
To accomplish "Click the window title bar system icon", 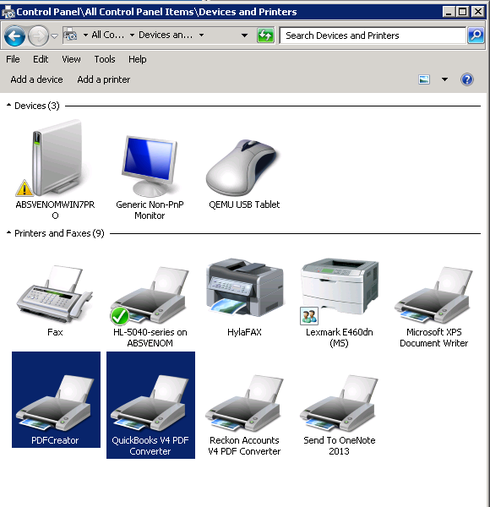I will tap(8, 12).
